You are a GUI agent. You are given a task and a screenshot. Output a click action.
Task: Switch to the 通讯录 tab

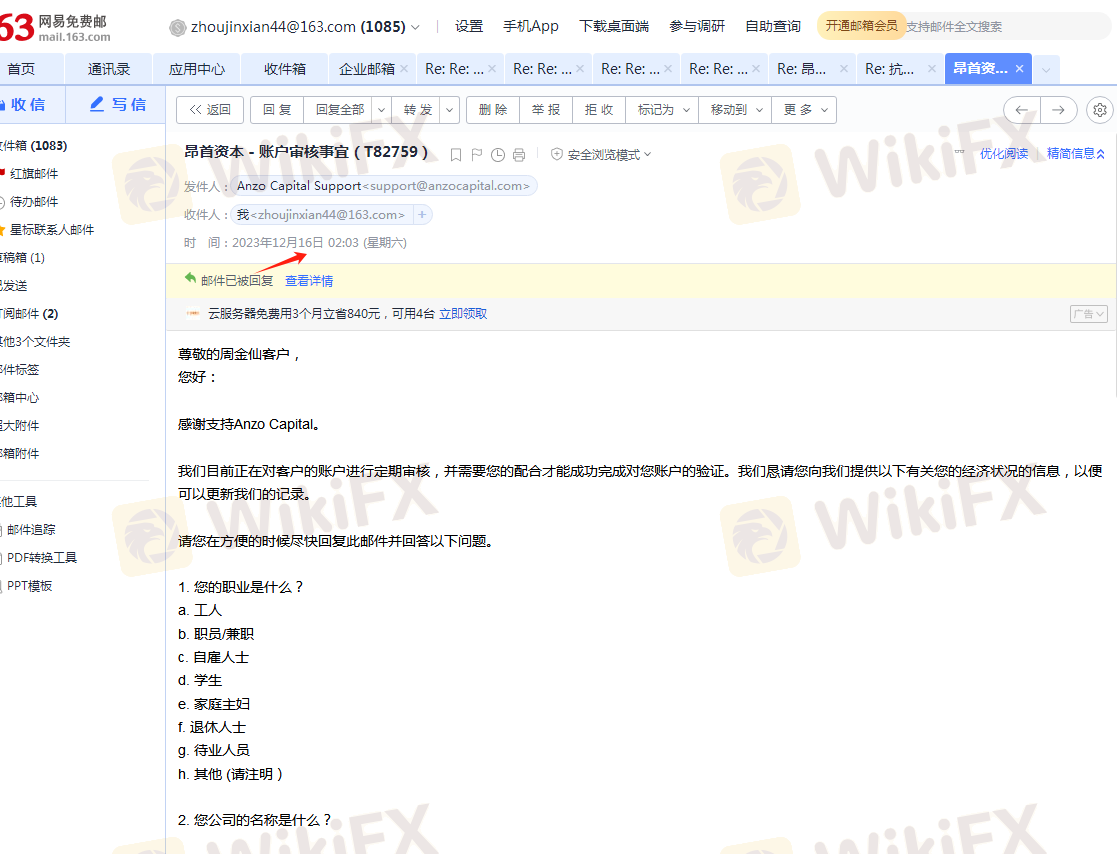coord(109,69)
